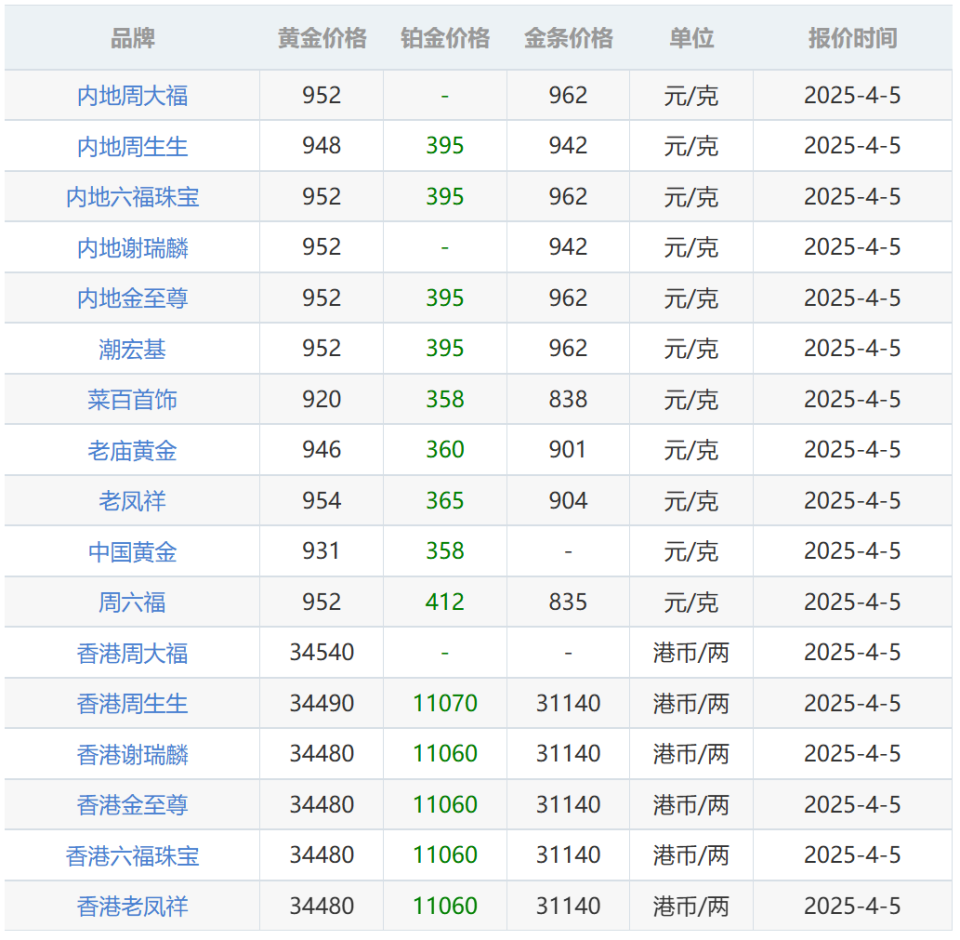The width and height of the screenshot is (960, 940).
Task: Select gold bar price 904 for 老凤祥
Action: point(568,501)
